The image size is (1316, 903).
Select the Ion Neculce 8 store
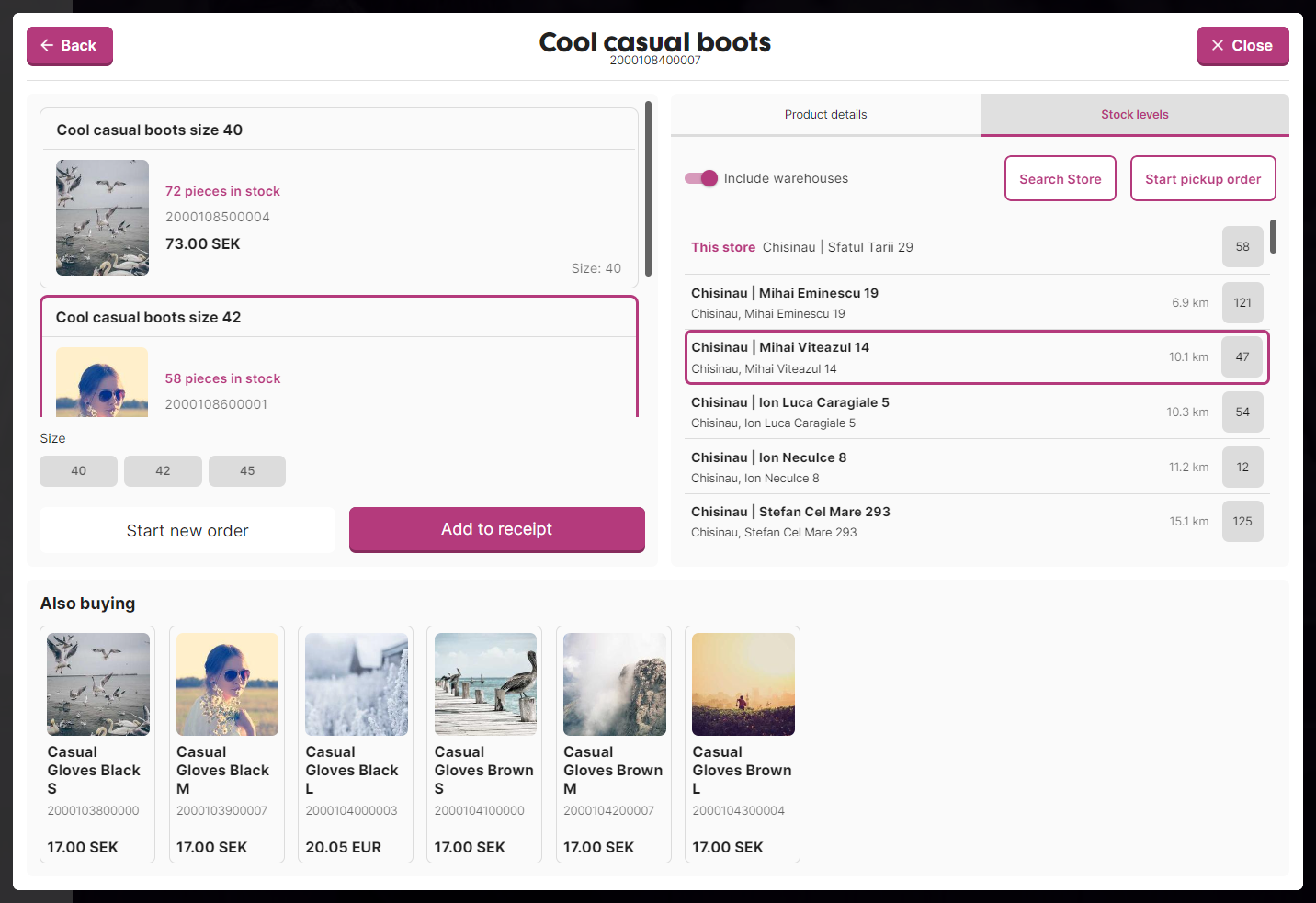919,467
